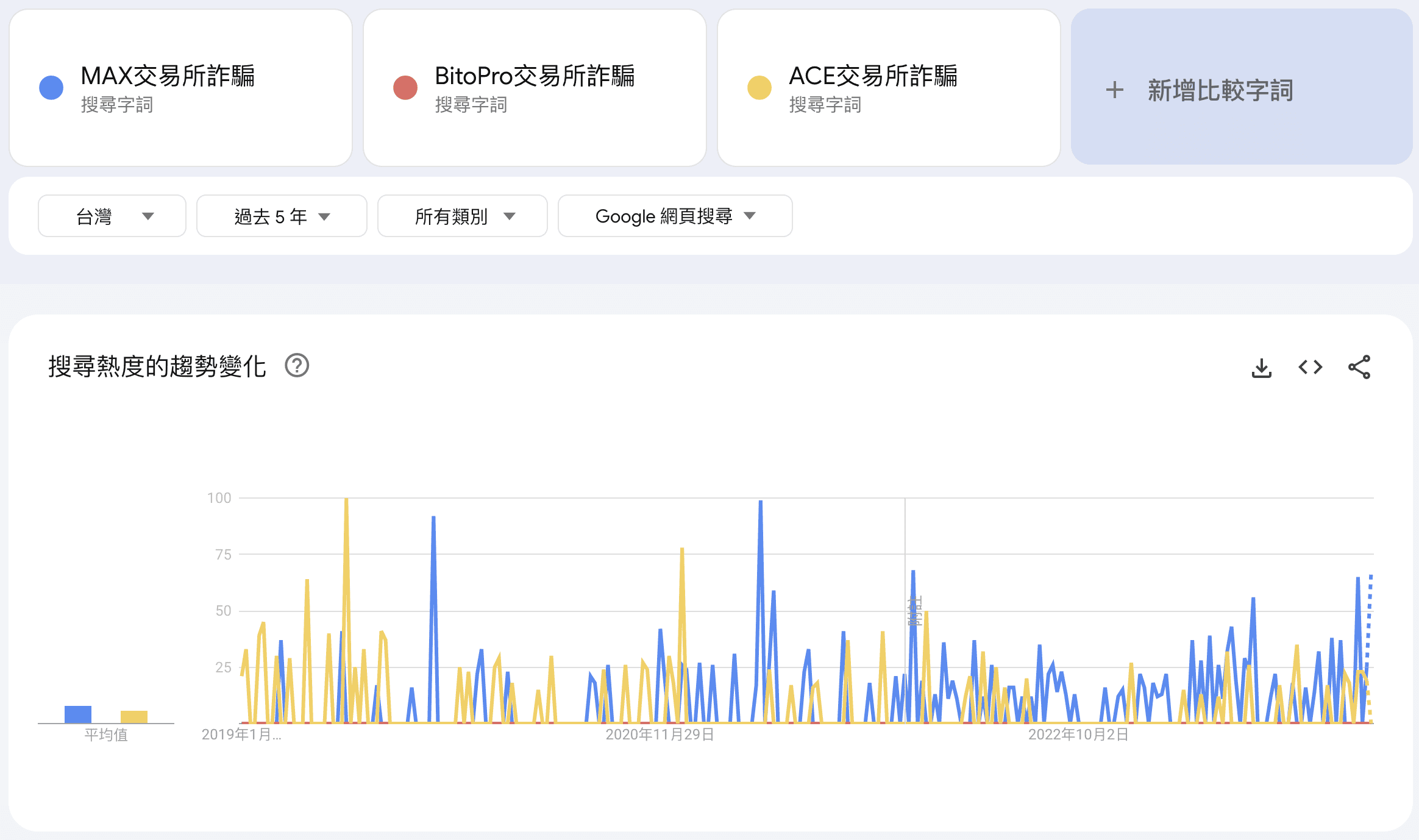The image size is (1419, 840).
Task: Open the embed code icon
Action: [1310, 367]
